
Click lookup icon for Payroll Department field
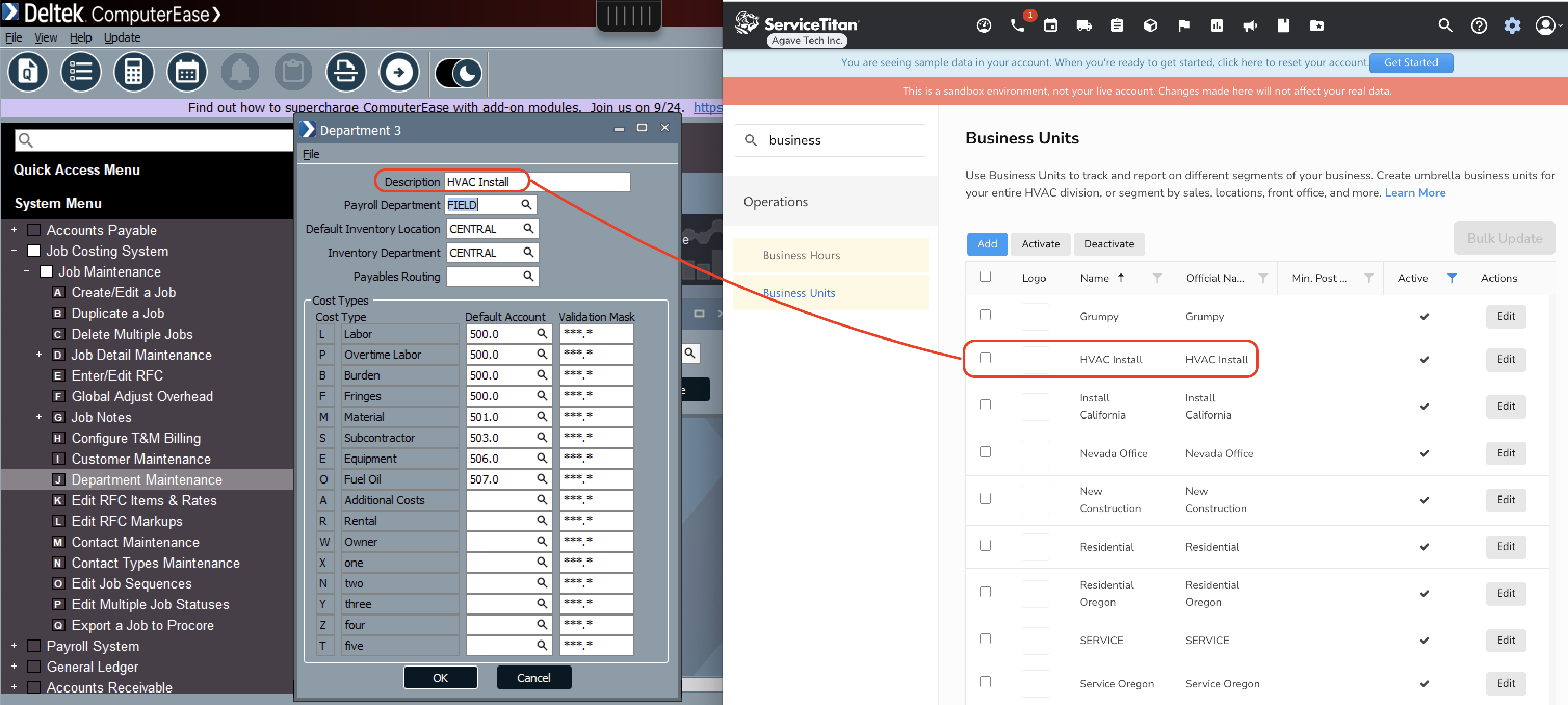tap(527, 204)
